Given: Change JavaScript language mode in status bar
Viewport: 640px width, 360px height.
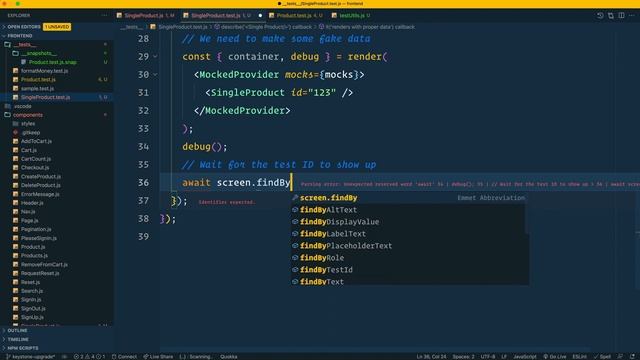Looking at the screenshot, I should tap(524, 357).
